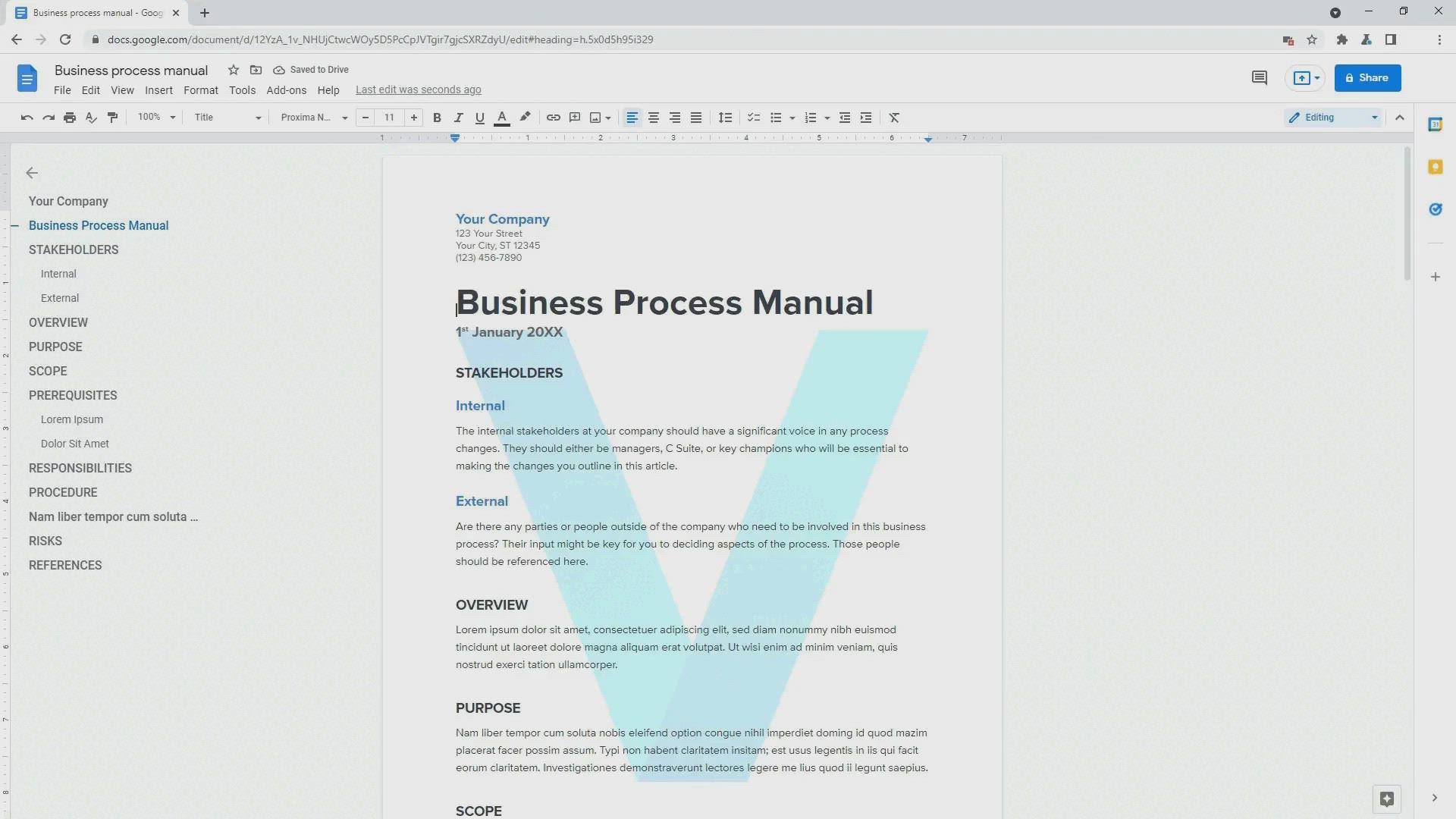Set center text alignment
The width and height of the screenshot is (1456, 819).
pos(653,118)
